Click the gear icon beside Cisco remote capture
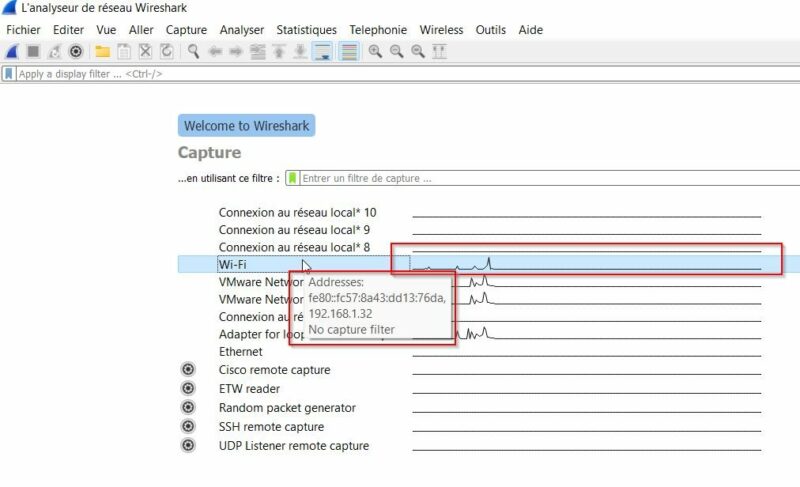This screenshot has height=487, width=800. (x=188, y=369)
